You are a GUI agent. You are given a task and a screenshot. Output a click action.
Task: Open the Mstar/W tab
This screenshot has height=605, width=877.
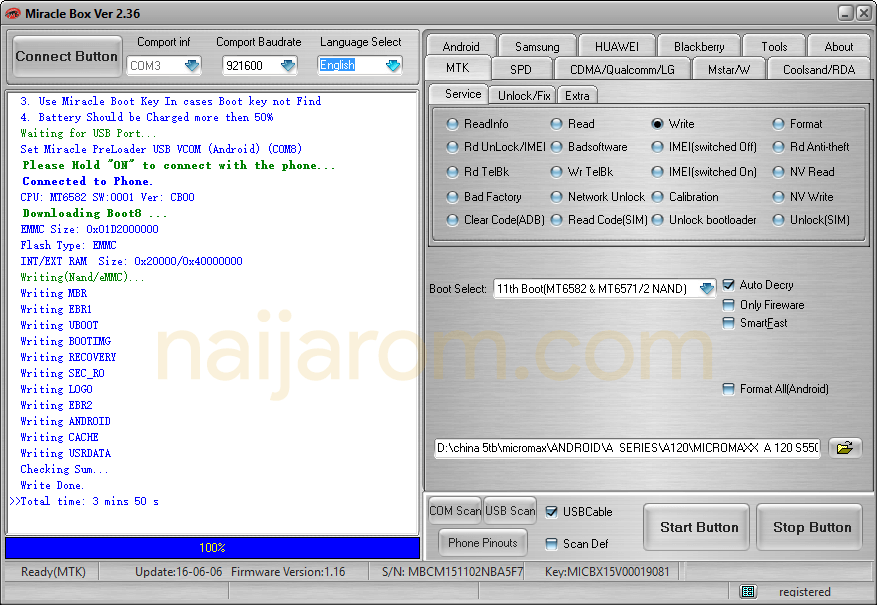pos(729,69)
